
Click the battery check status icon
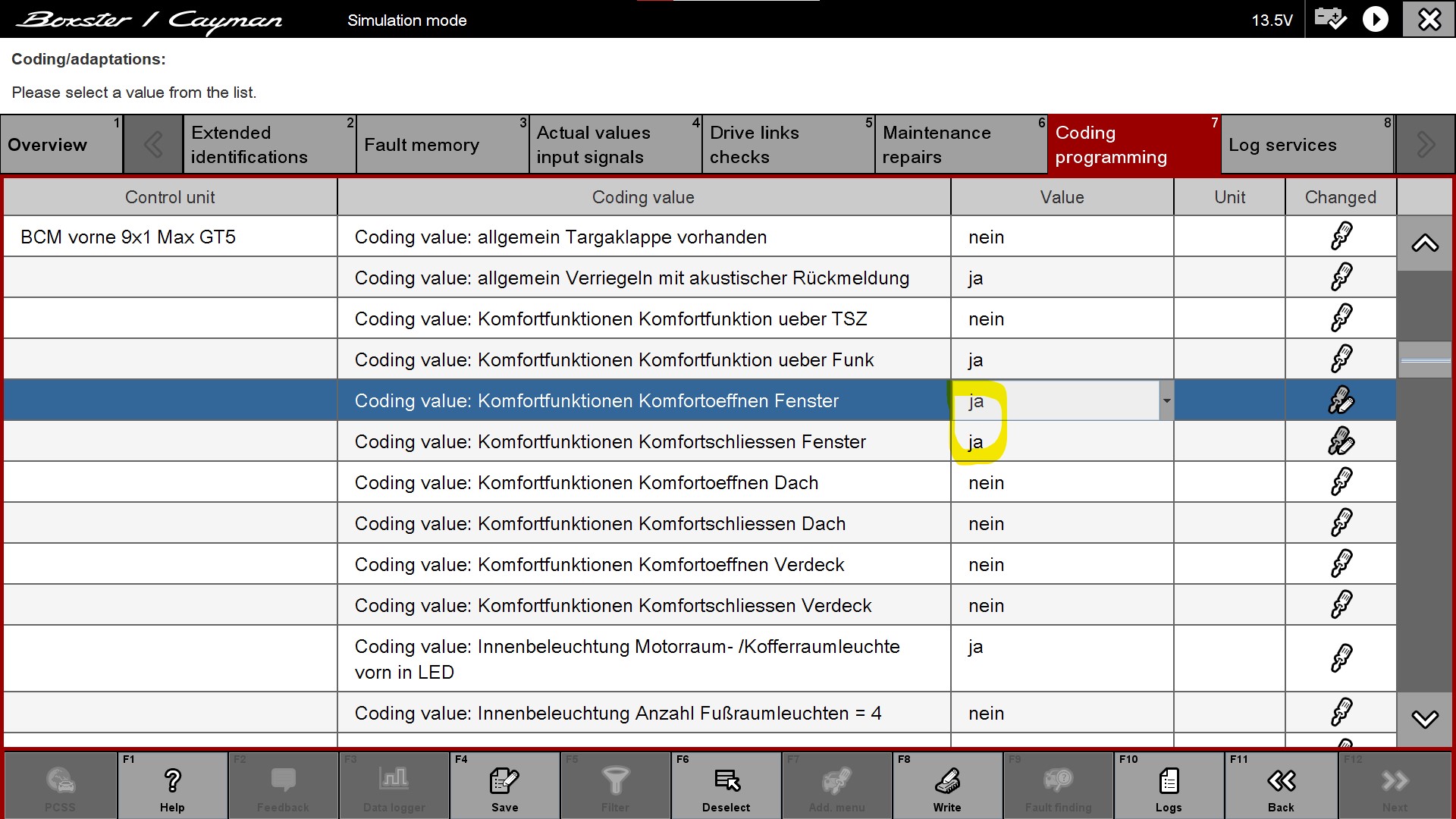click(1330, 19)
